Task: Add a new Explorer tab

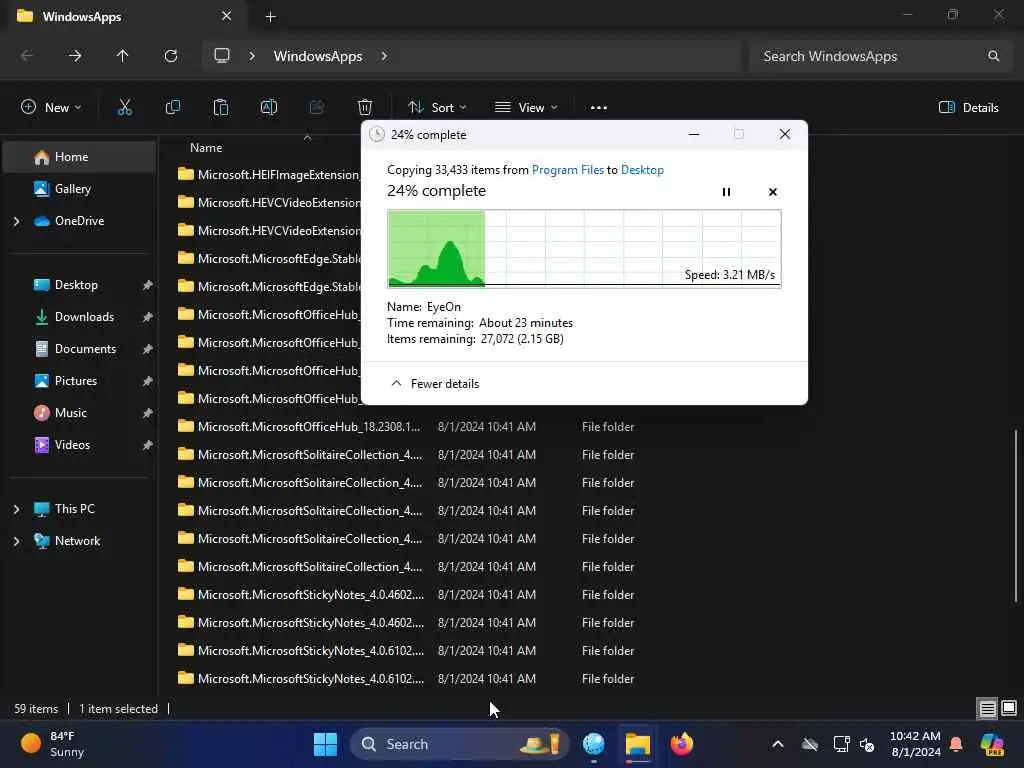Action: pos(270,16)
